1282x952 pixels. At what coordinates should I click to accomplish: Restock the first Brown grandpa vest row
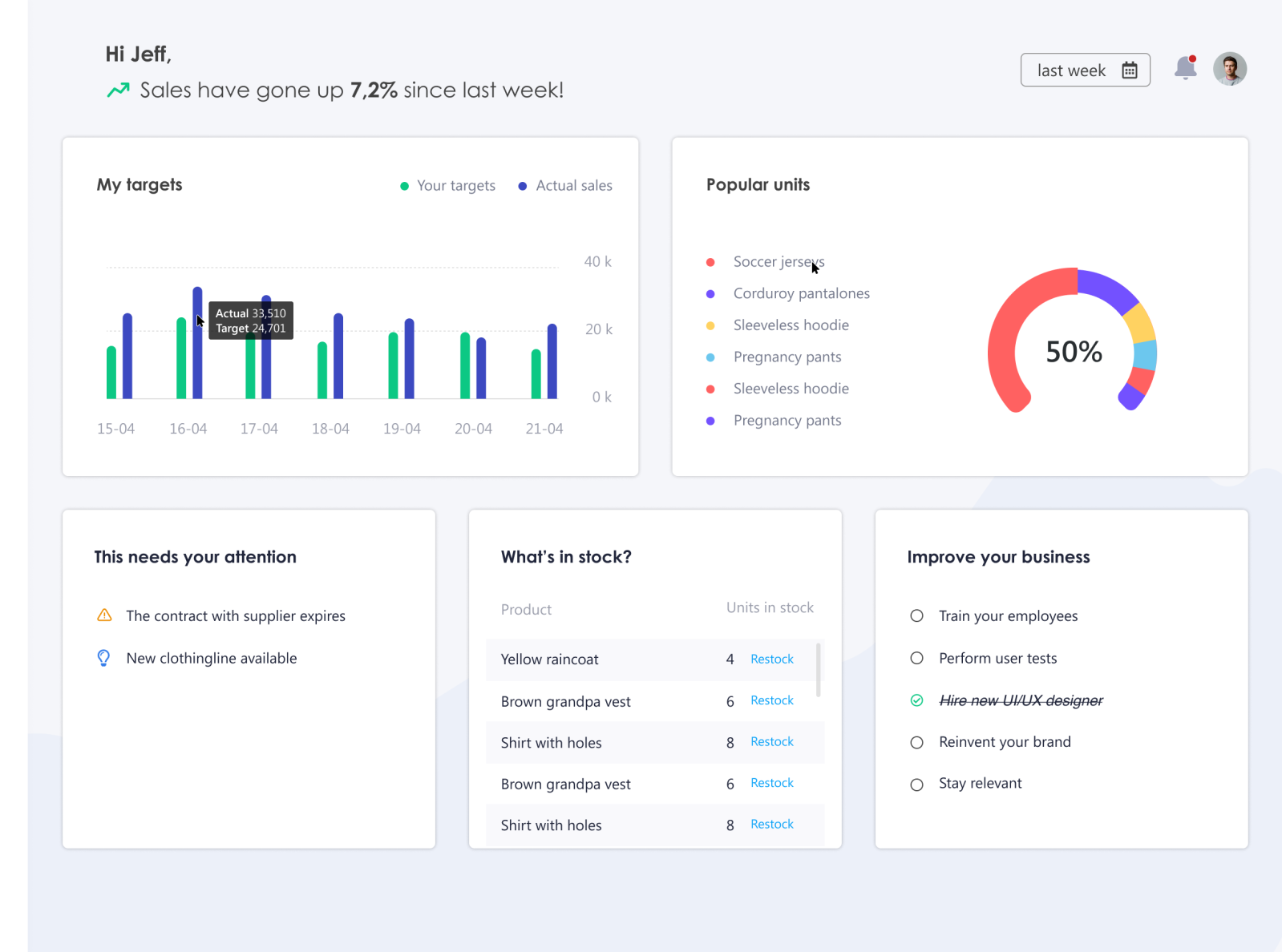pos(772,700)
